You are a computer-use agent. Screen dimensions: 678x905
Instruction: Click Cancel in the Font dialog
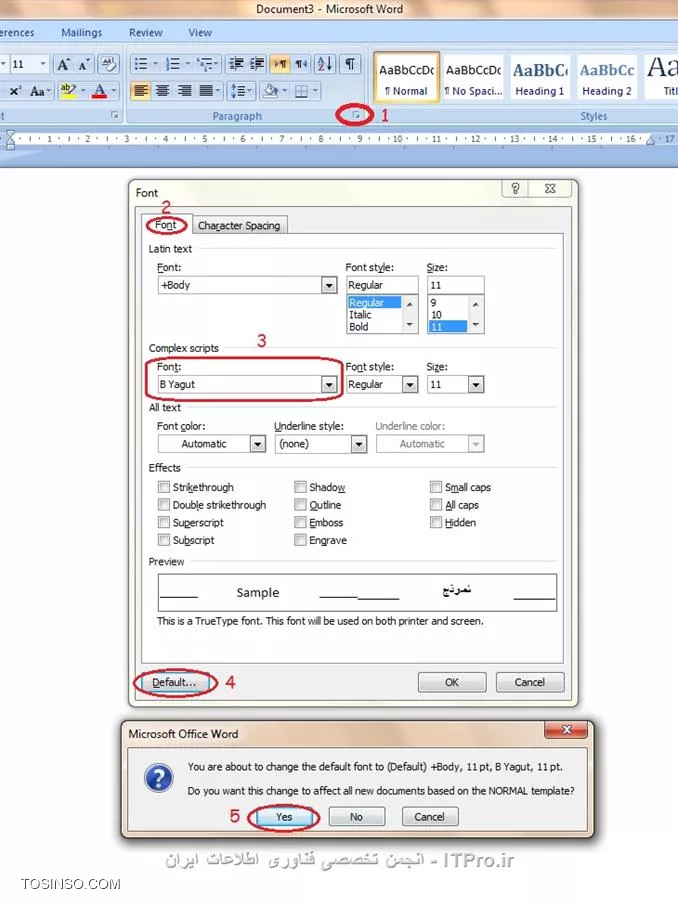530,682
